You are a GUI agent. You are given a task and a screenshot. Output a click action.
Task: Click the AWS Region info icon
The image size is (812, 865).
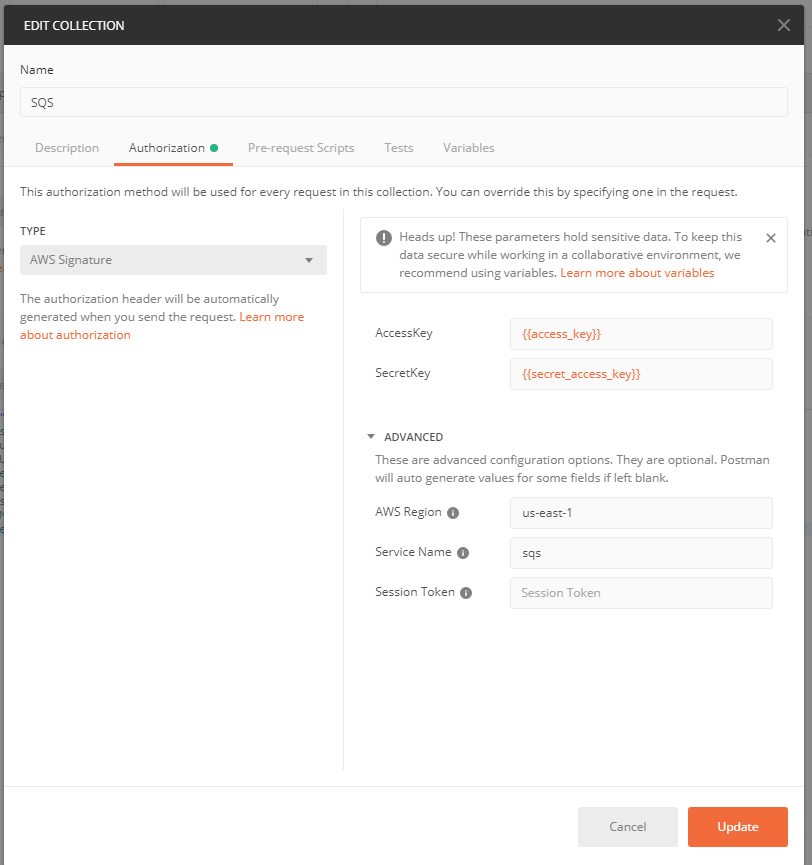(x=453, y=513)
